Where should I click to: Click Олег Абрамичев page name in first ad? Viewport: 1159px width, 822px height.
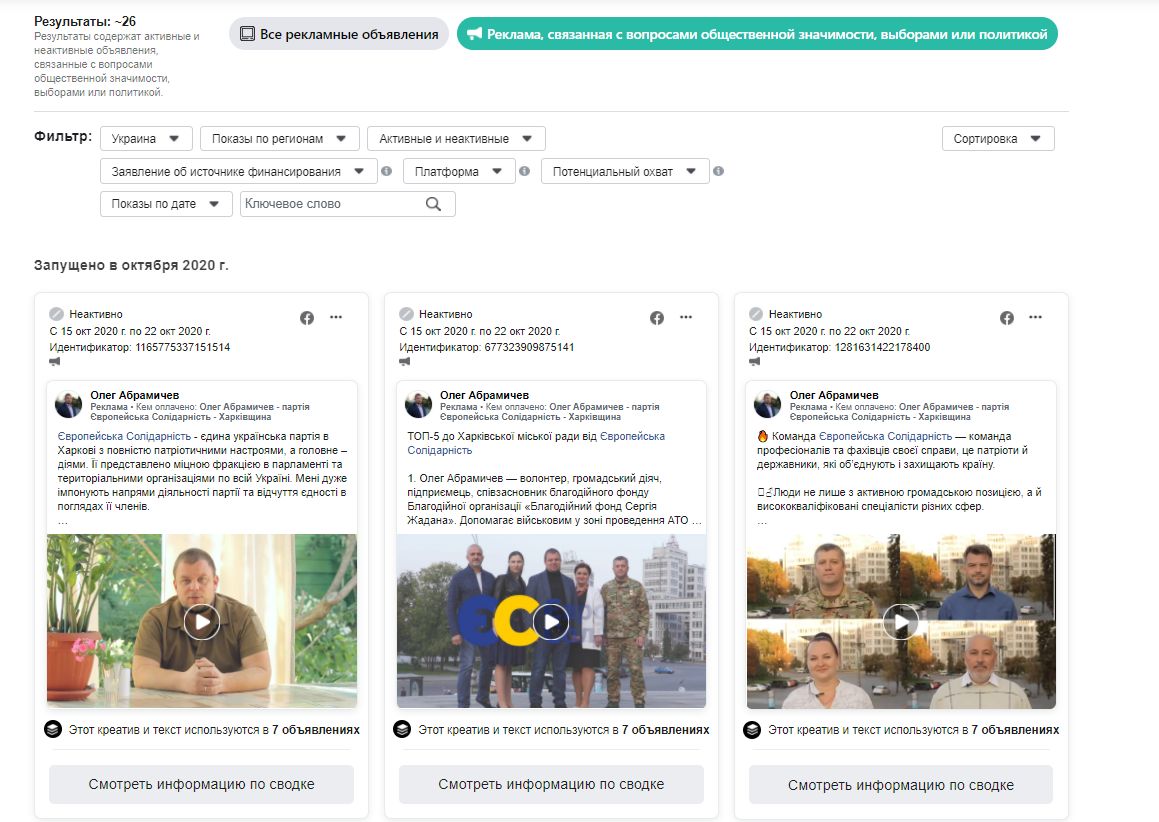[135, 395]
